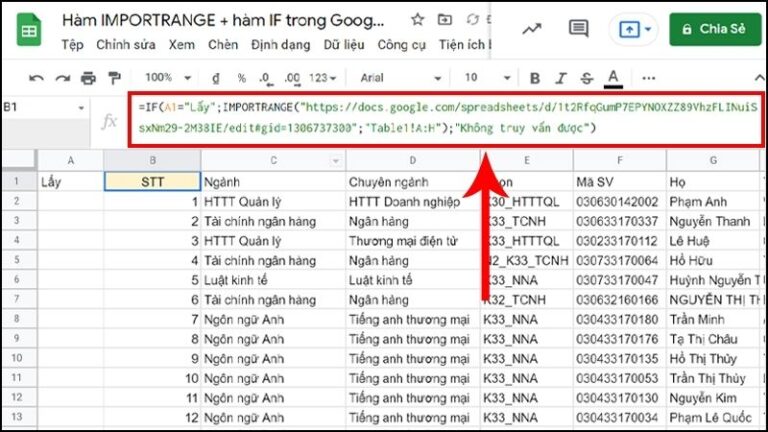
Task: Click inside the formula bar
Action: [446, 119]
